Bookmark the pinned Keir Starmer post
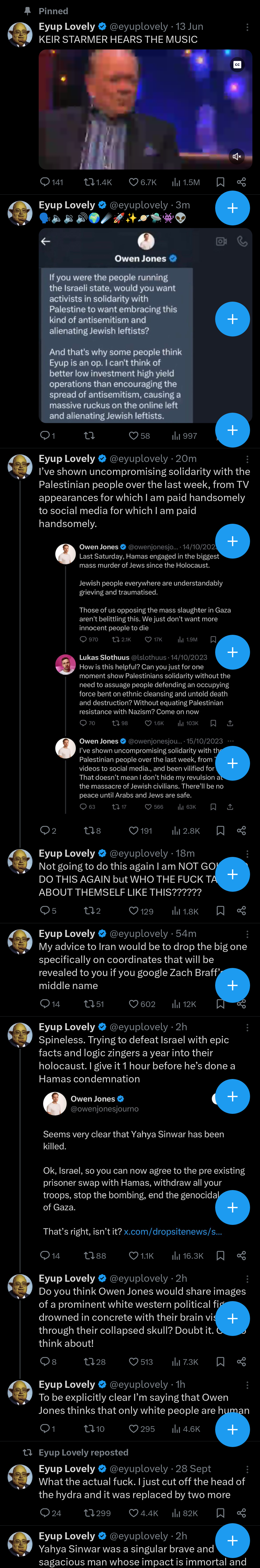Screen dimensions: 260x1568 [220, 182]
